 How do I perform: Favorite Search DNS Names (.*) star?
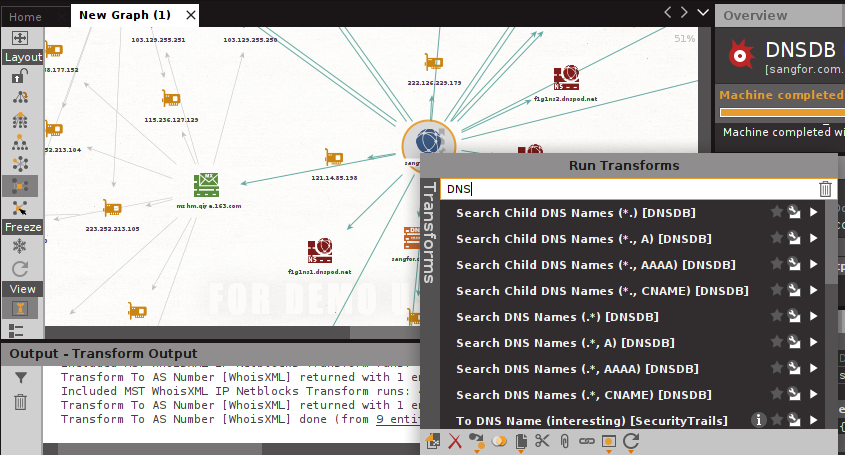[777, 316]
